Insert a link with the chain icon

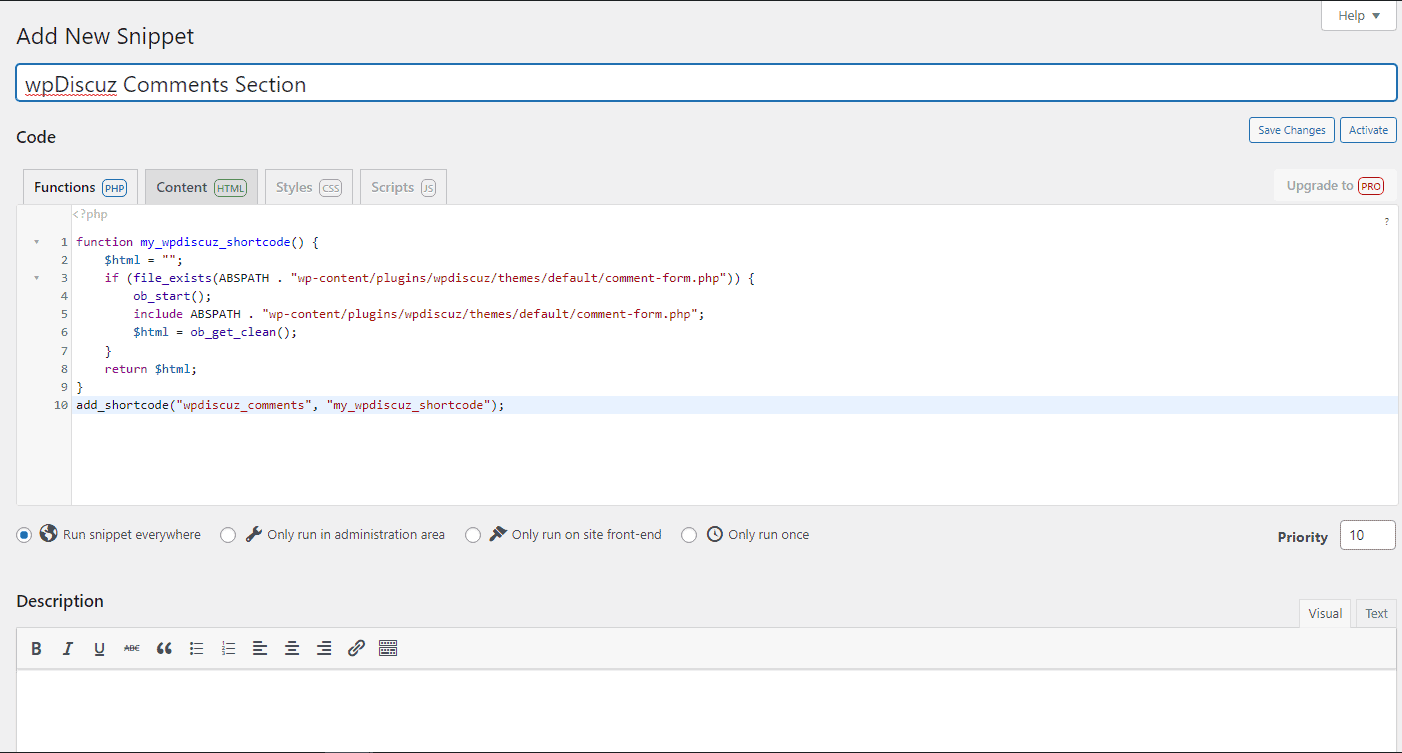356,649
